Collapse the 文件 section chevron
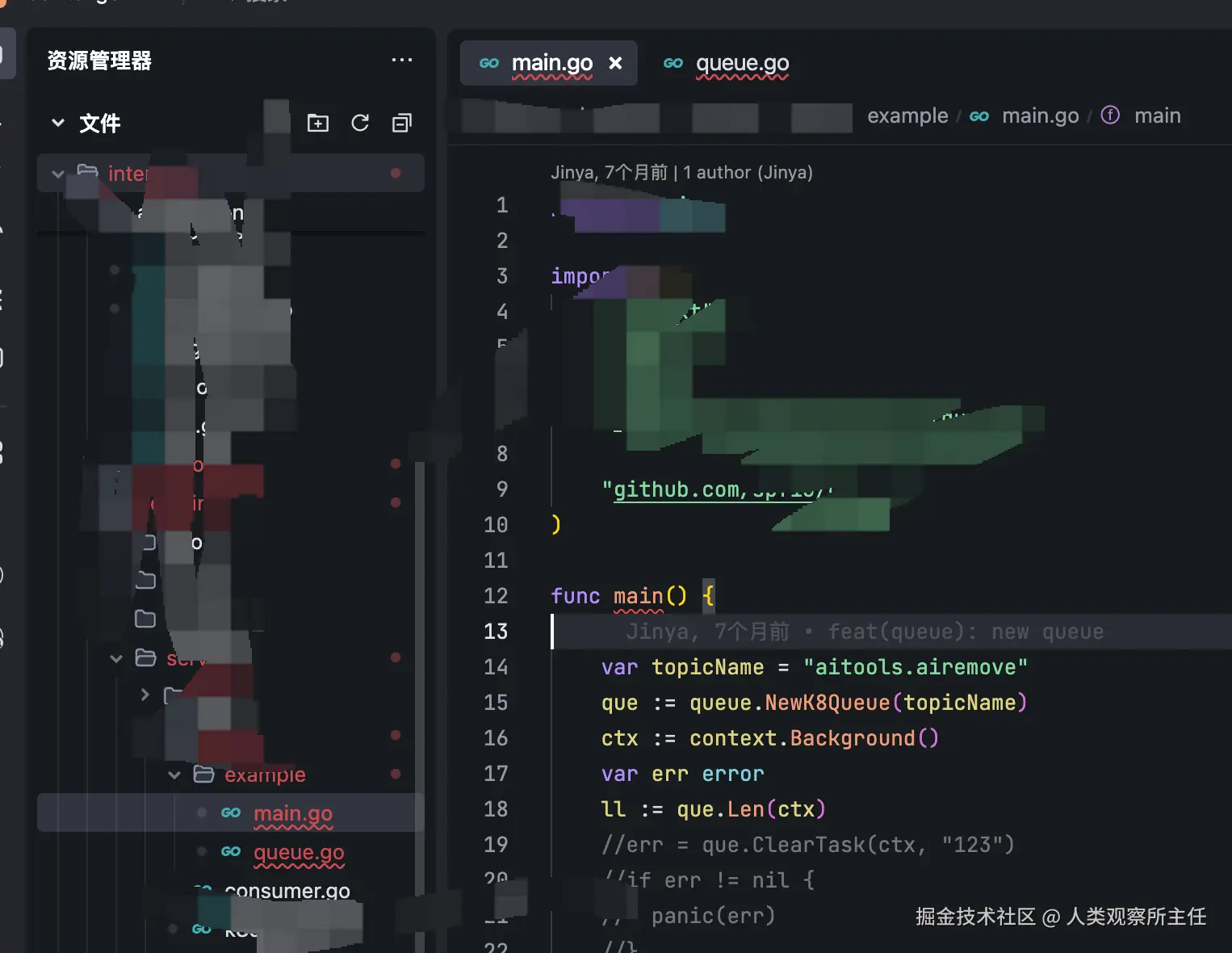Screen dimensions: 1232x953 58,123
